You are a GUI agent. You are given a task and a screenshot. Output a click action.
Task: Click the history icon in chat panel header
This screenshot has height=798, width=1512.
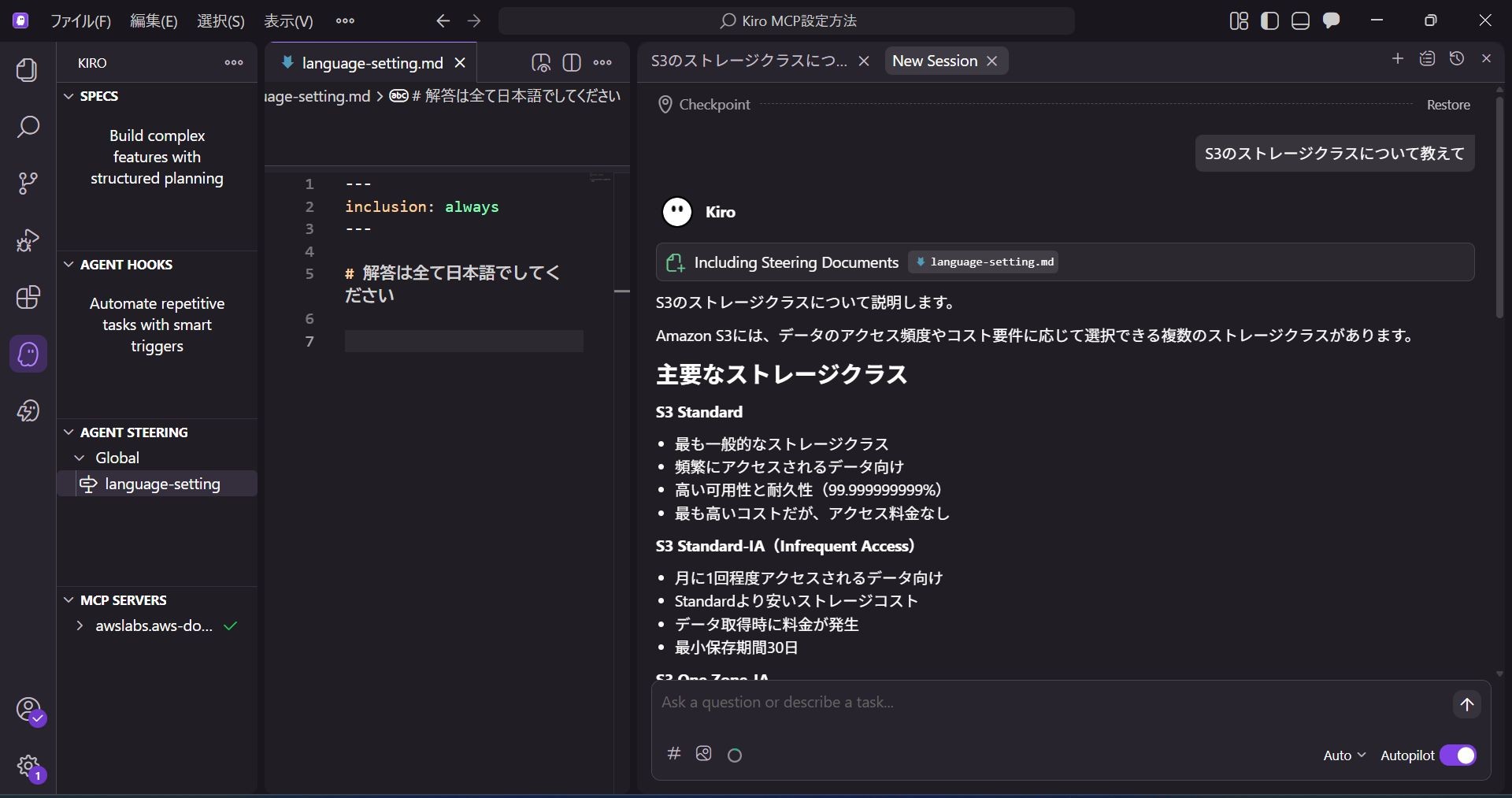click(x=1458, y=59)
